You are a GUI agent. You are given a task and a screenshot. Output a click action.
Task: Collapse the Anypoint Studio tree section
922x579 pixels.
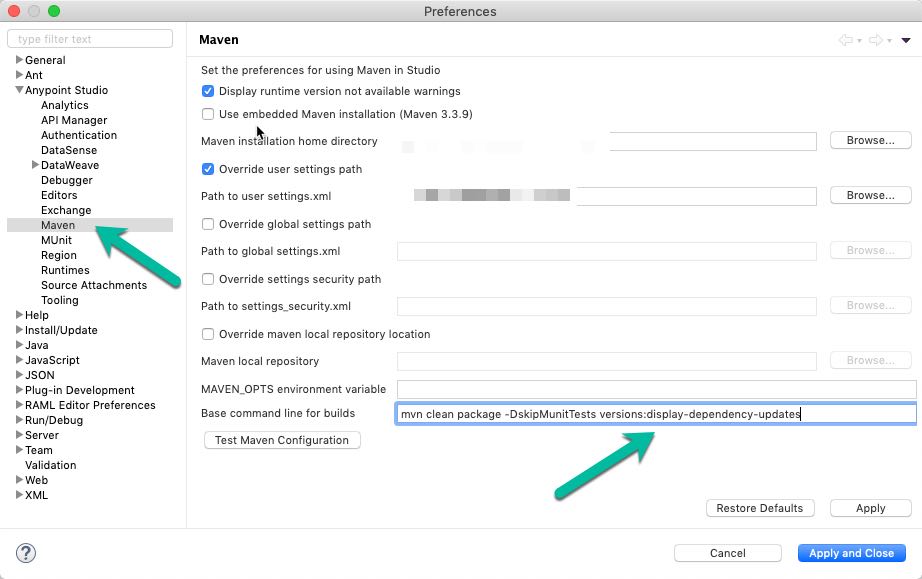(18, 90)
